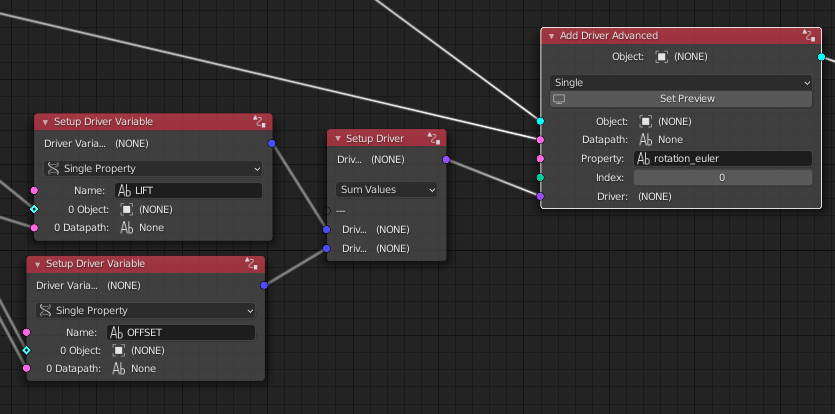Click Index input socket on Add Driver Advanced
Viewport: 835px width, 414px height.
541,177
